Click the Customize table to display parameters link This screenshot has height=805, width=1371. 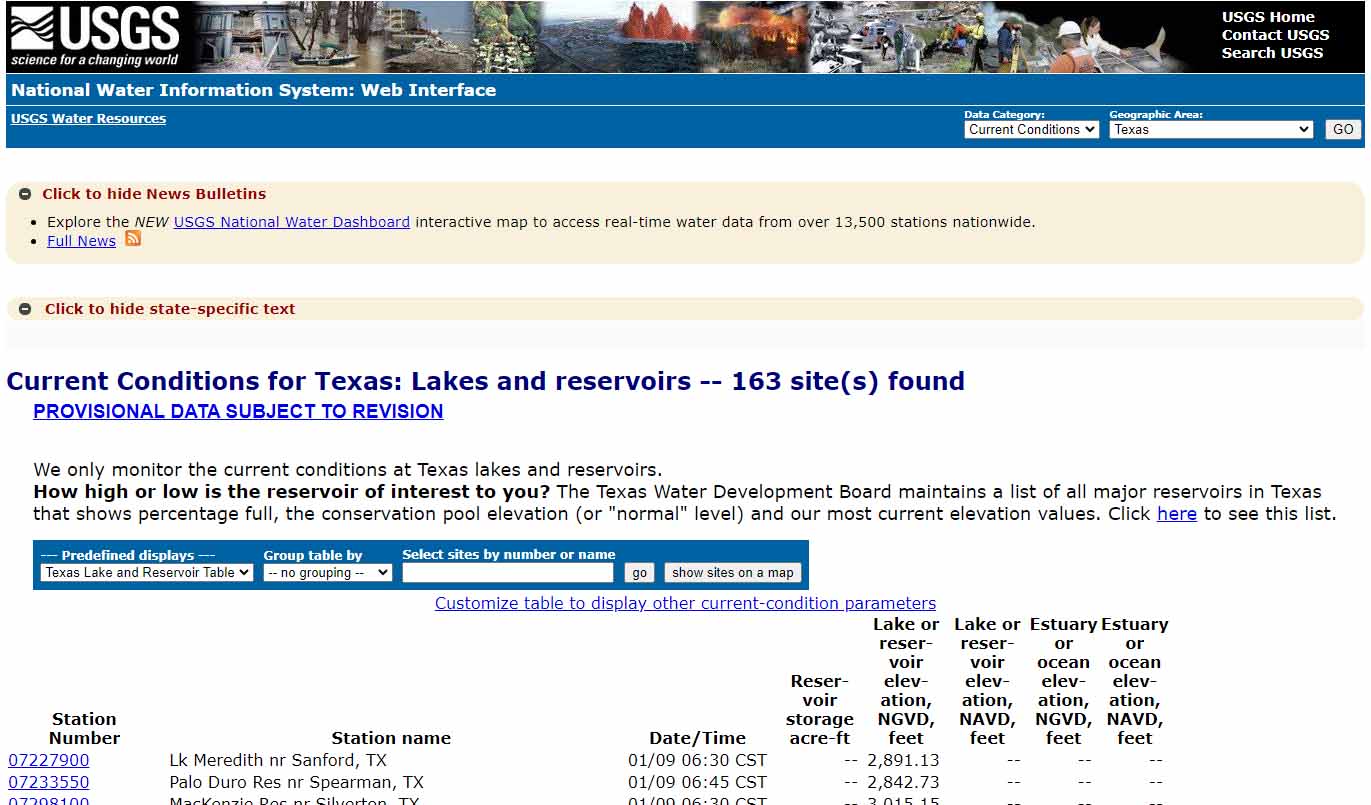click(685, 603)
